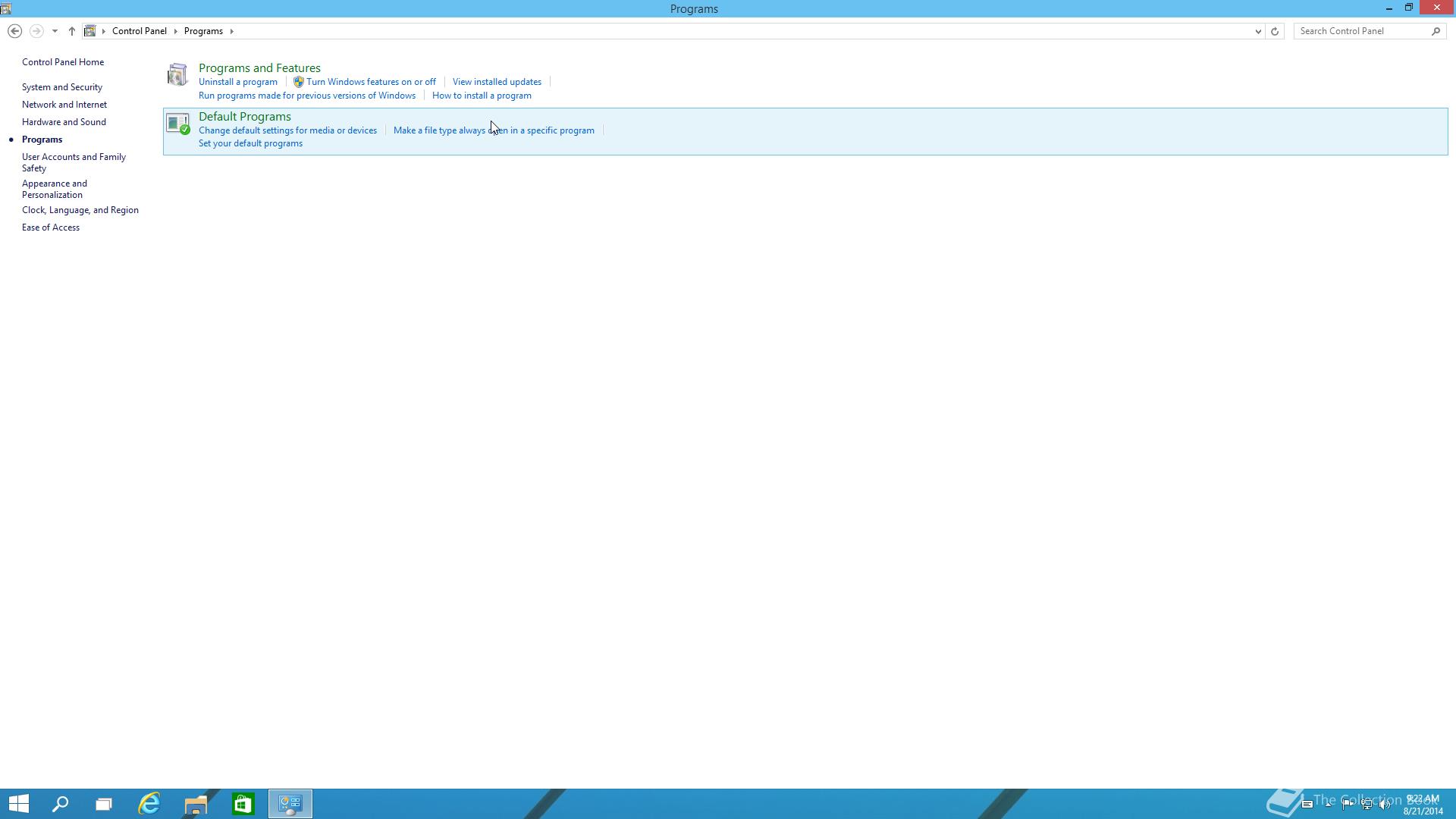The width and height of the screenshot is (1456, 819).
Task: Make a file type open in specific program
Action: 494,130
